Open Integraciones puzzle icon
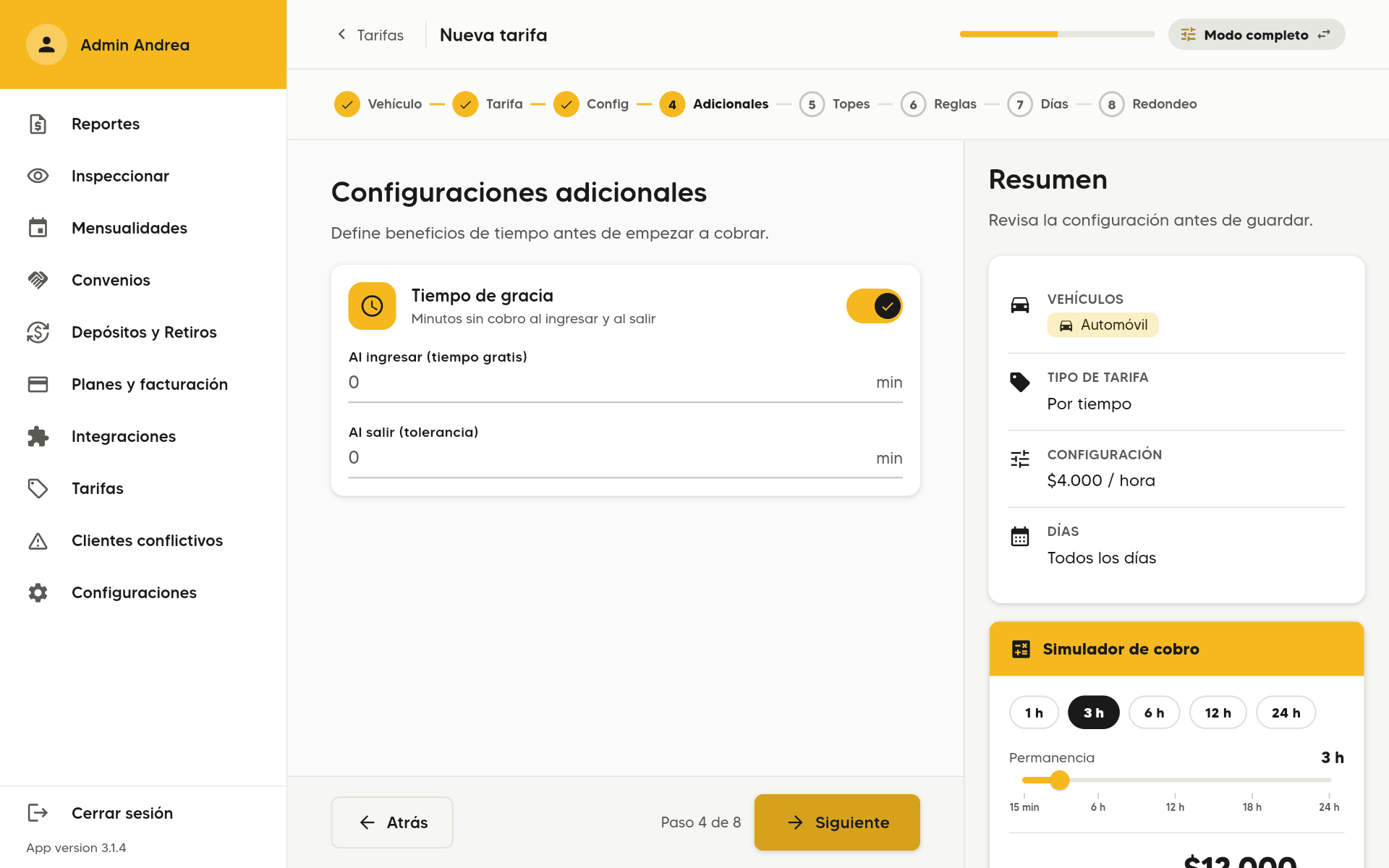 coord(38,436)
